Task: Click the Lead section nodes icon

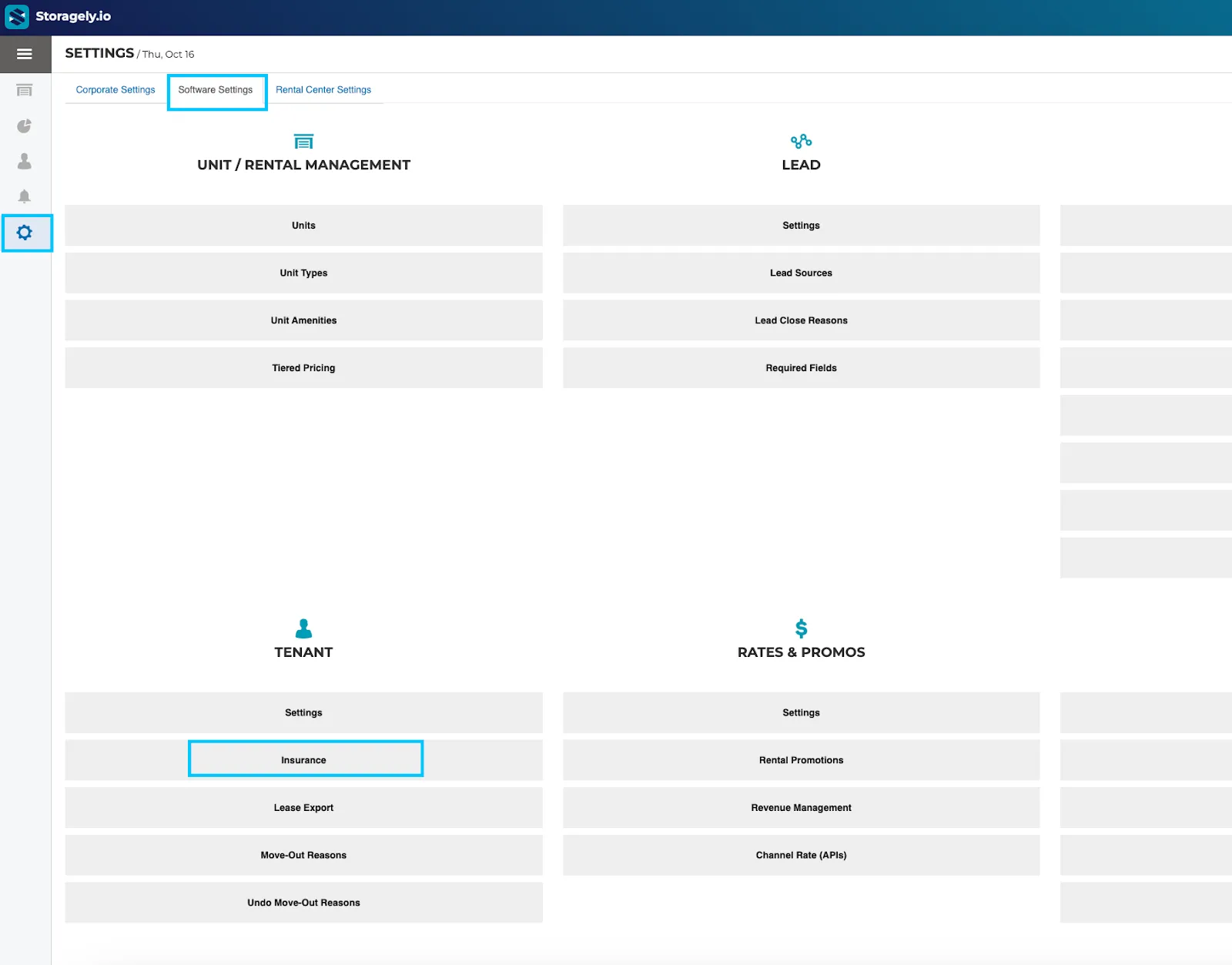Action: [801, 142]
